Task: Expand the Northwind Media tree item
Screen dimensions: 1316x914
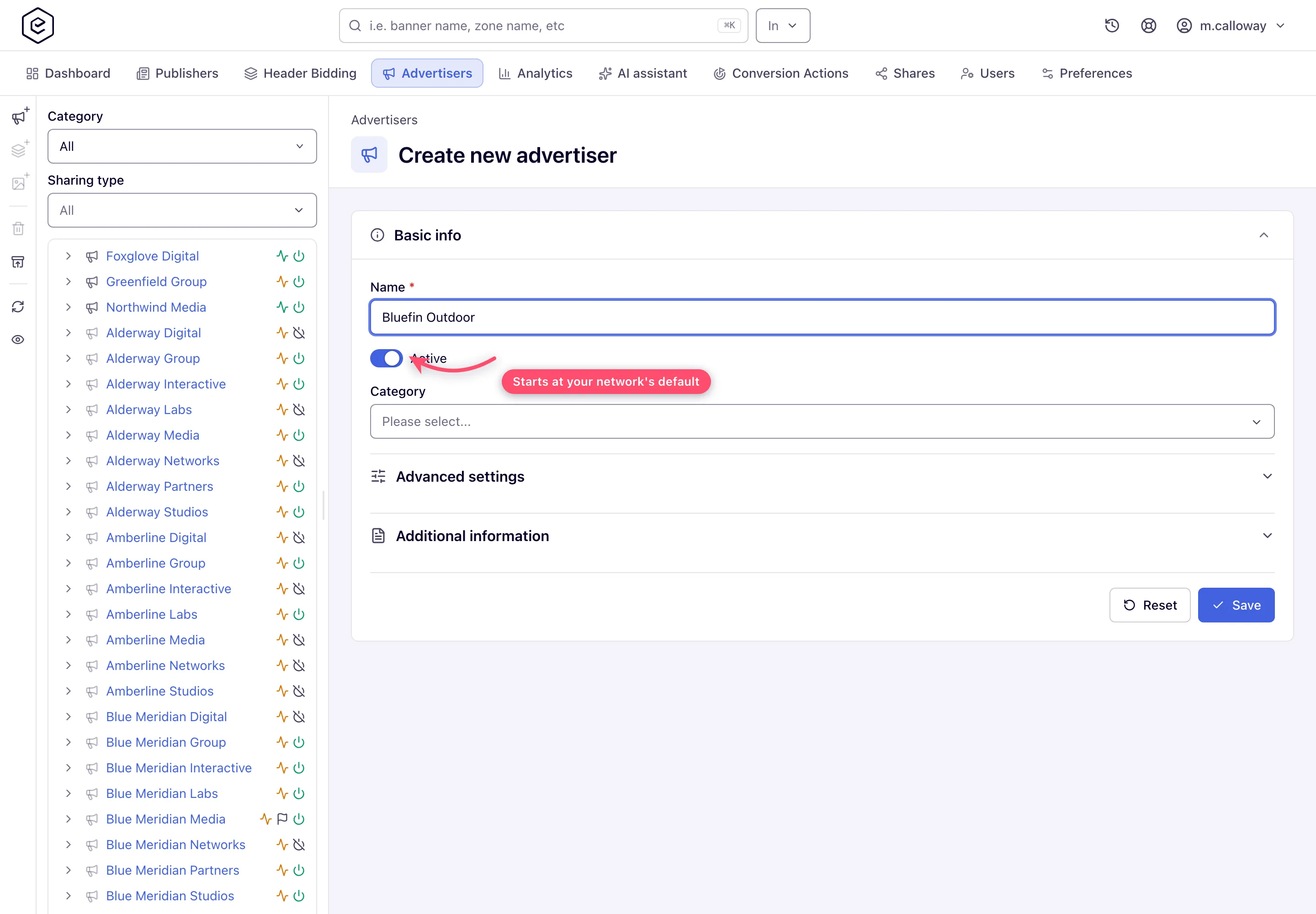Action: pyautogui.click(x=68, y=308)
